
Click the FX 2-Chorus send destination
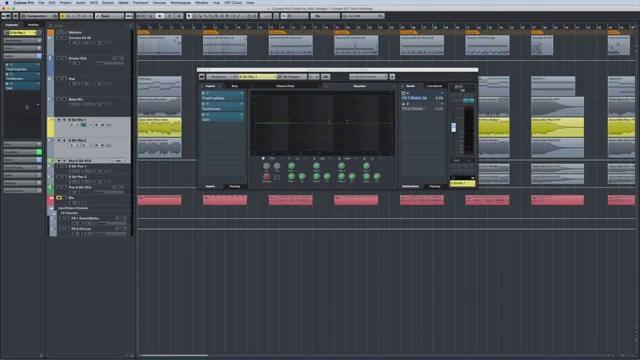pyautogui.click(x=413, y=109)
